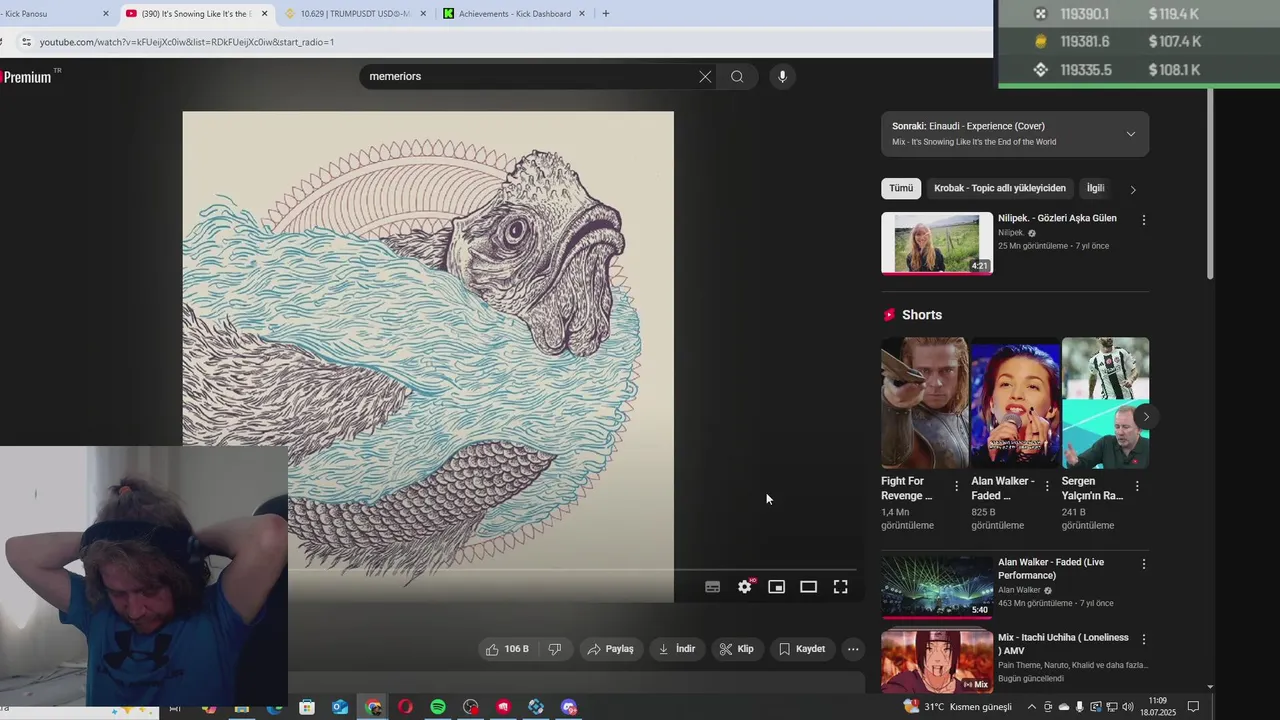The height and width of the screenshot is (720, 1280).
Task: Open weather widget 31°C Kısmen güneşli
Action: pos(957,707)
